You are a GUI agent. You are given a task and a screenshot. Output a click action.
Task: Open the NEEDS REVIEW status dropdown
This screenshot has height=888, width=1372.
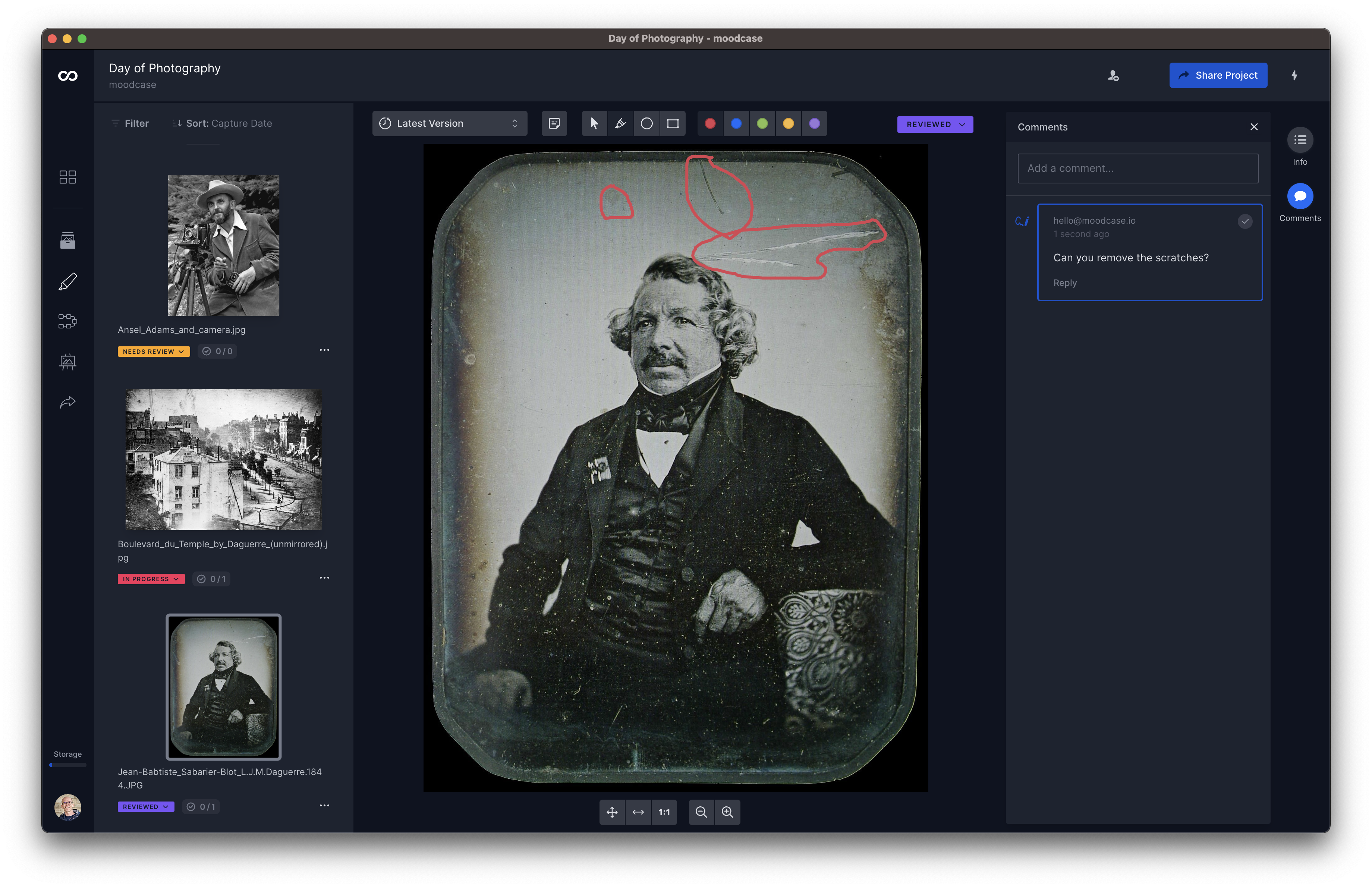[x=153, y=352]
